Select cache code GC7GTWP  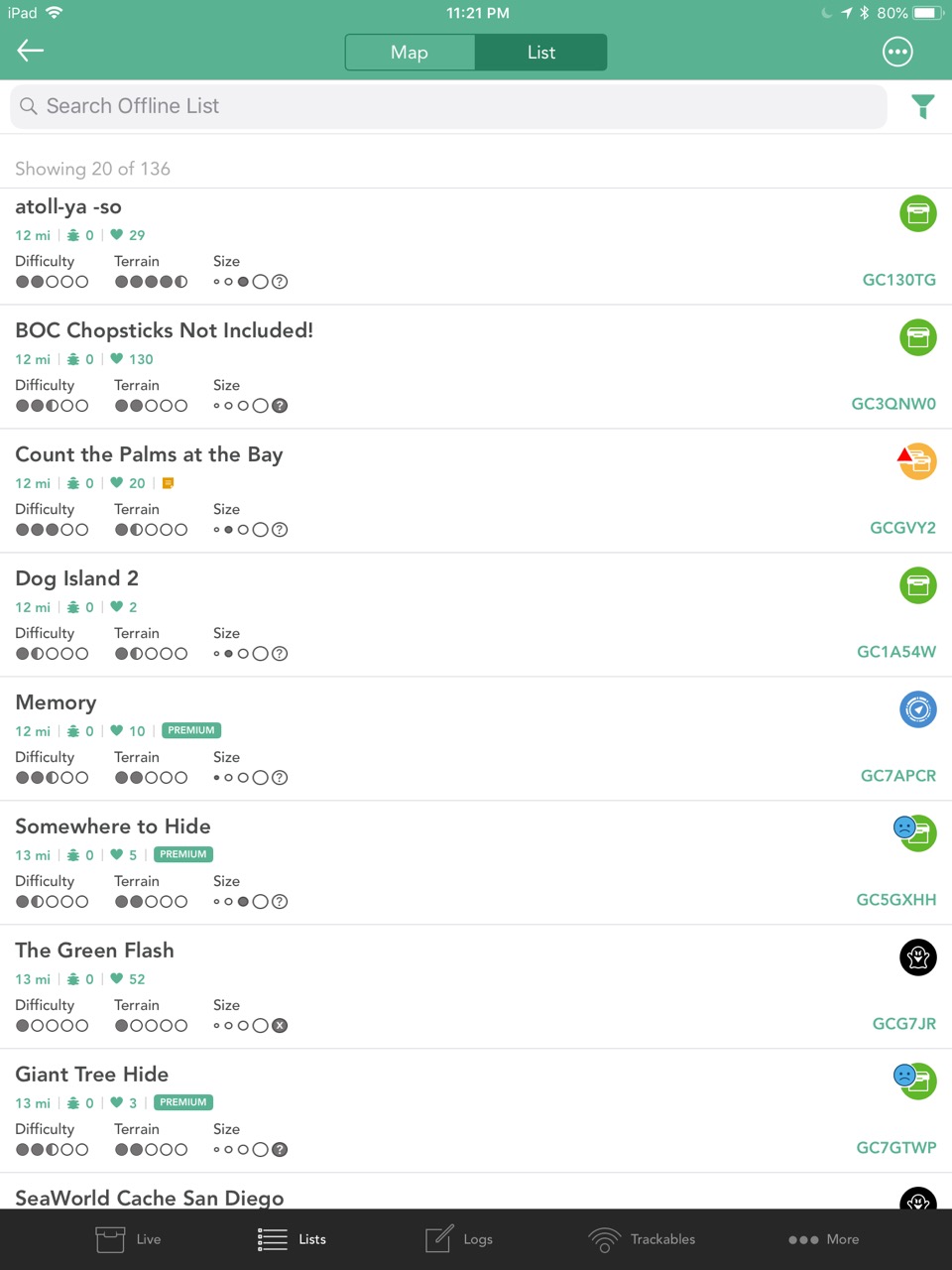coord(896,1148)
